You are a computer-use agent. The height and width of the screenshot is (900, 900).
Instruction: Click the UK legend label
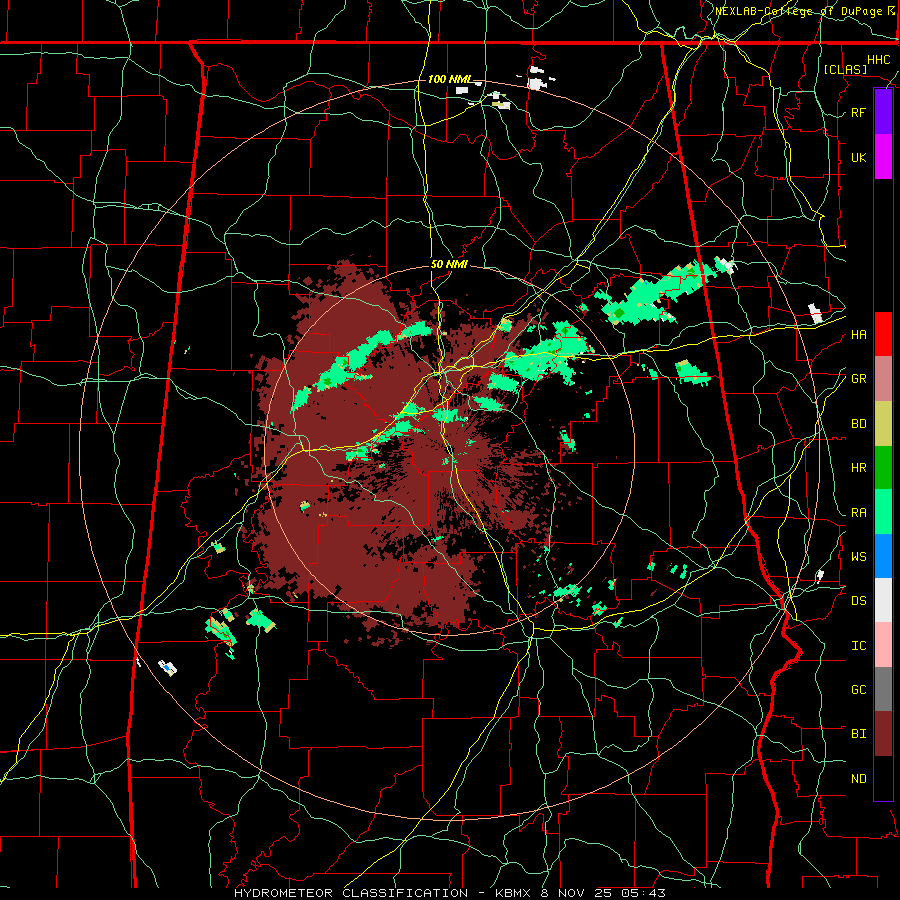tap(858, 157)
